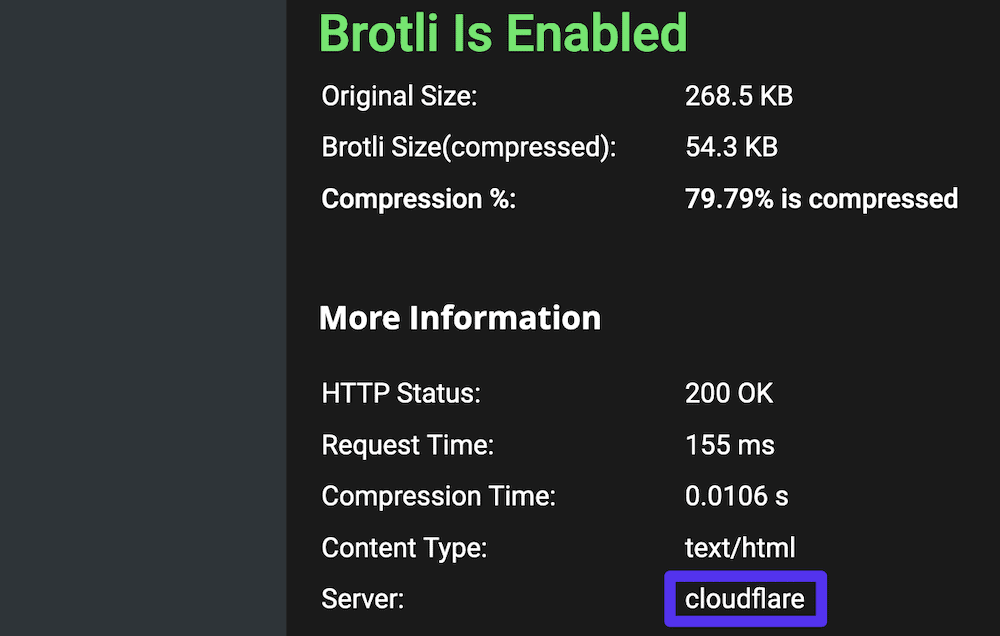Viewport: 1000px width, 636px height.
Task: Click the highlighted cloudflare server value
Action: pos(745,600)
